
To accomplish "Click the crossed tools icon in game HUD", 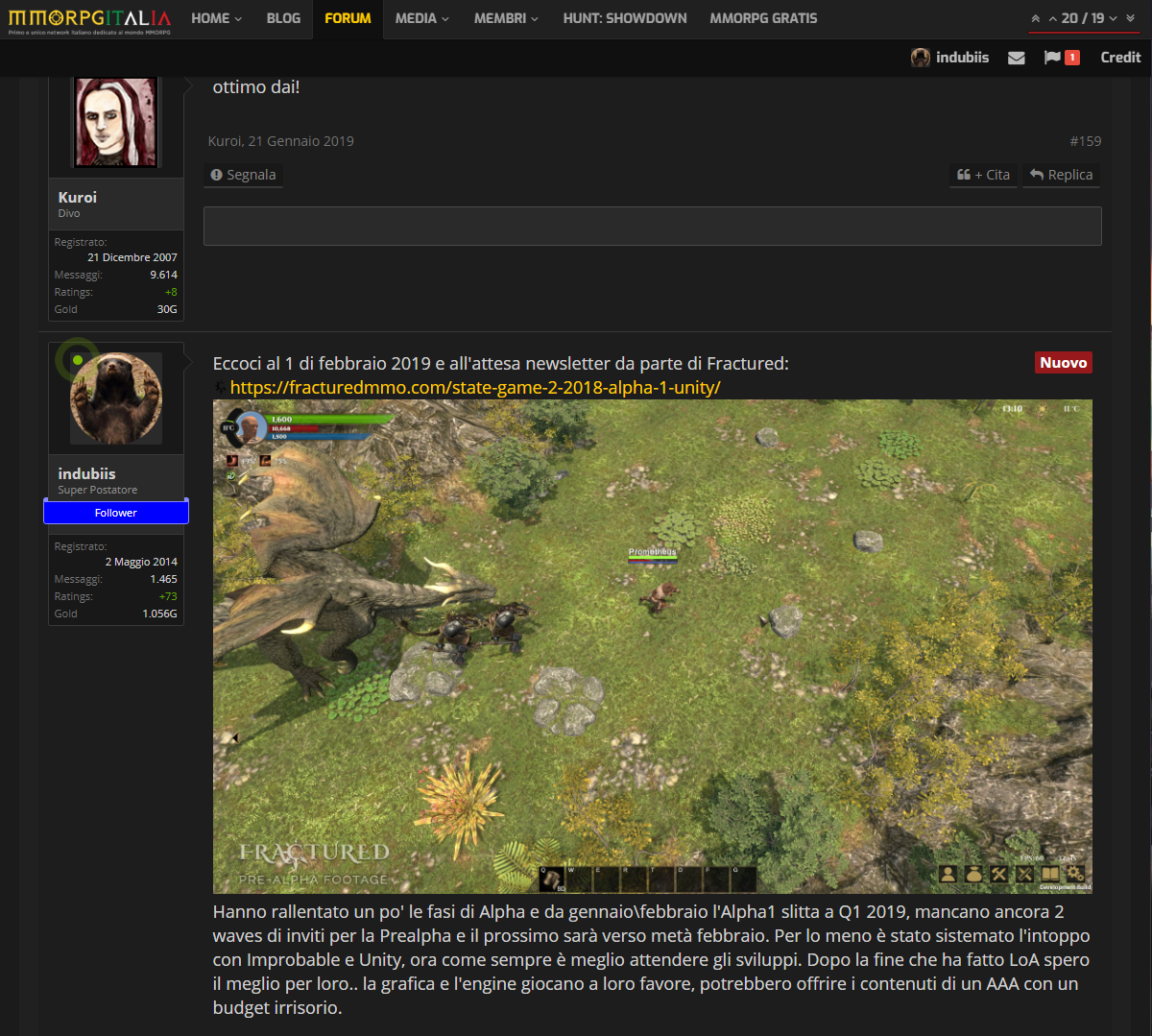I will pyautogui.click(x=998, y=874).
